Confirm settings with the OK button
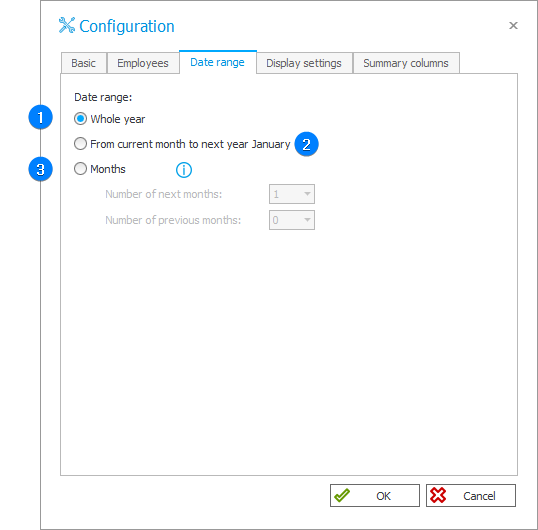Image resolution: width=538 pixels, height=530 pixels. coord(375,495)
